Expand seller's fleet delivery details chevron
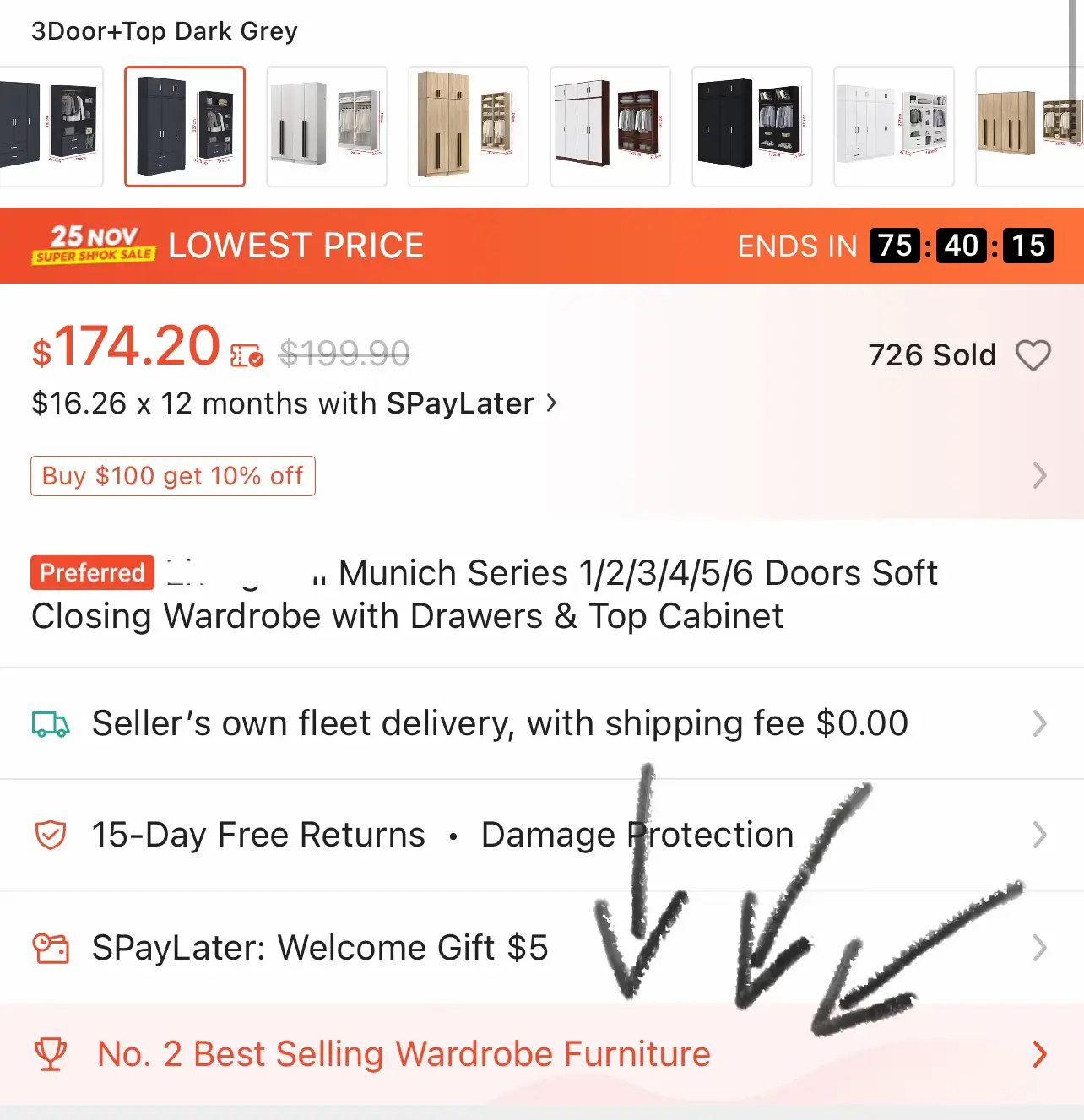Screen dimensions: 1084x1120 pyautogui.click(x=1040, y=723)
